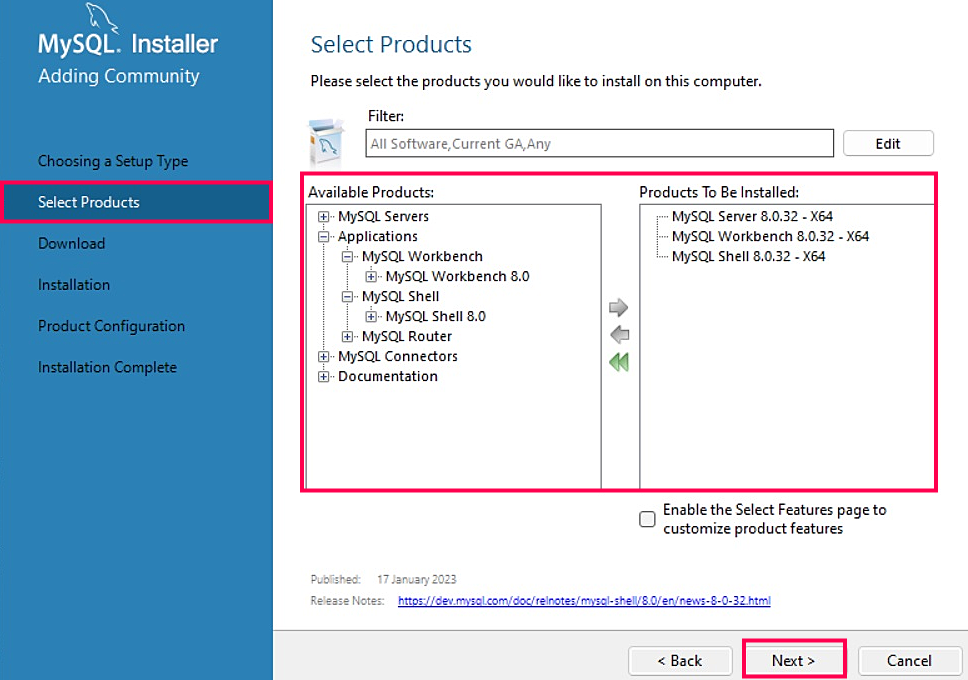Select MySQL Server 8.0.32 - X64 entry
Viewport: 968px width, 680px height.
click(x=752, y=216)
